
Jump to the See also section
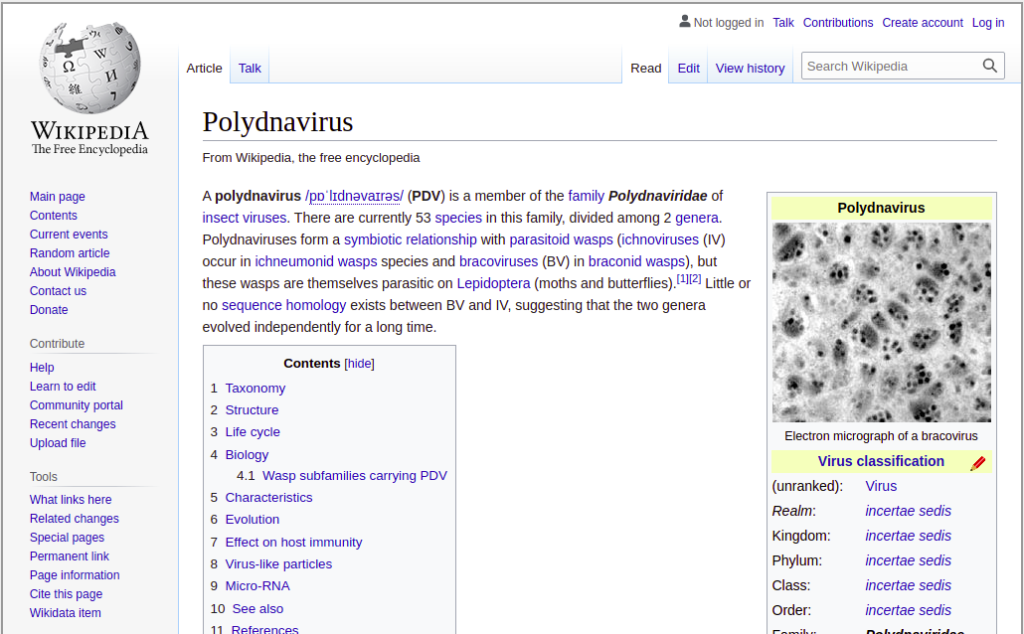258,609
